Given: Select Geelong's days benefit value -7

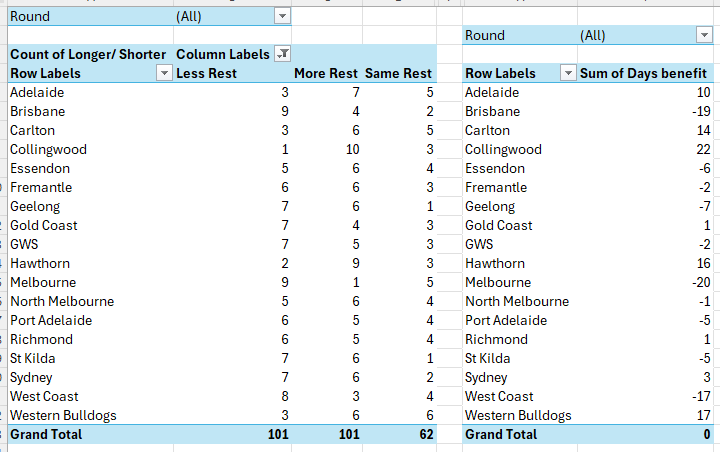Looking at the screenshot, I should (x=705, y=206).
